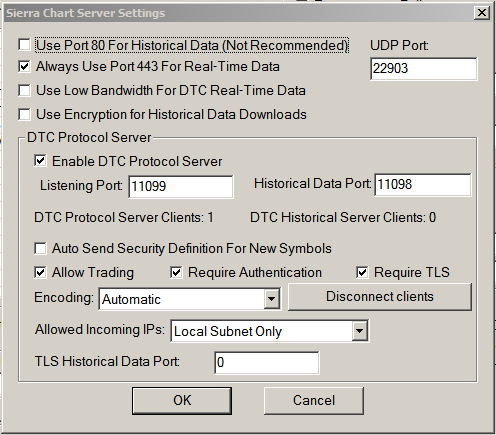Uncheck Always Use Port 443 For Real-Time Data
This screenshot has width=496, height=435.
pos(25,66)
